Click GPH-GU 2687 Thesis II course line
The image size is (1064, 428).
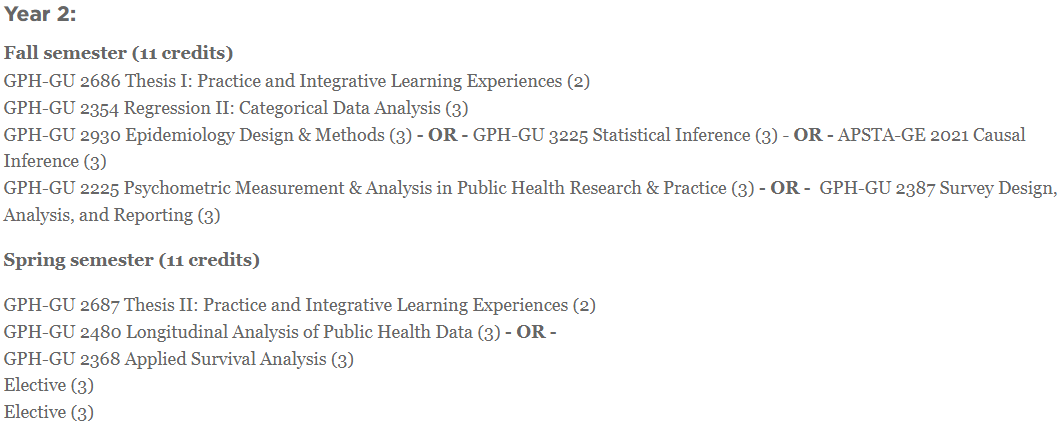(x=299, y=305)
